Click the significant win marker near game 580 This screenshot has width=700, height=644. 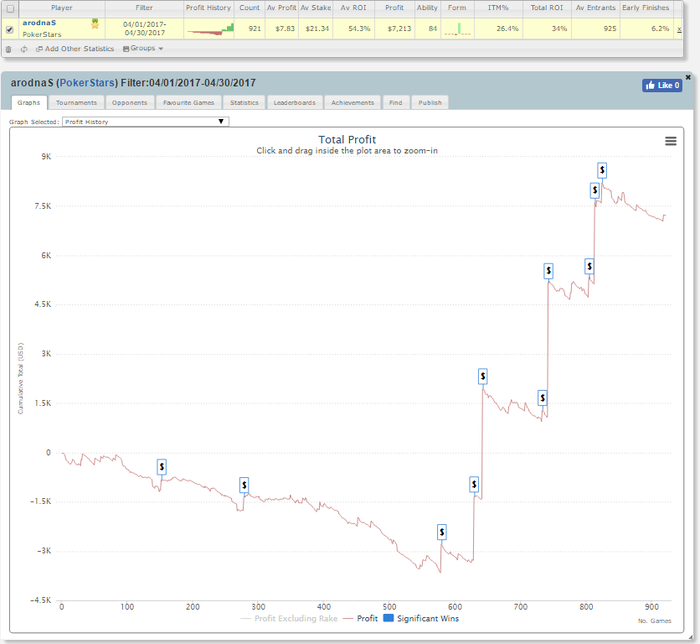click(442, 532)
